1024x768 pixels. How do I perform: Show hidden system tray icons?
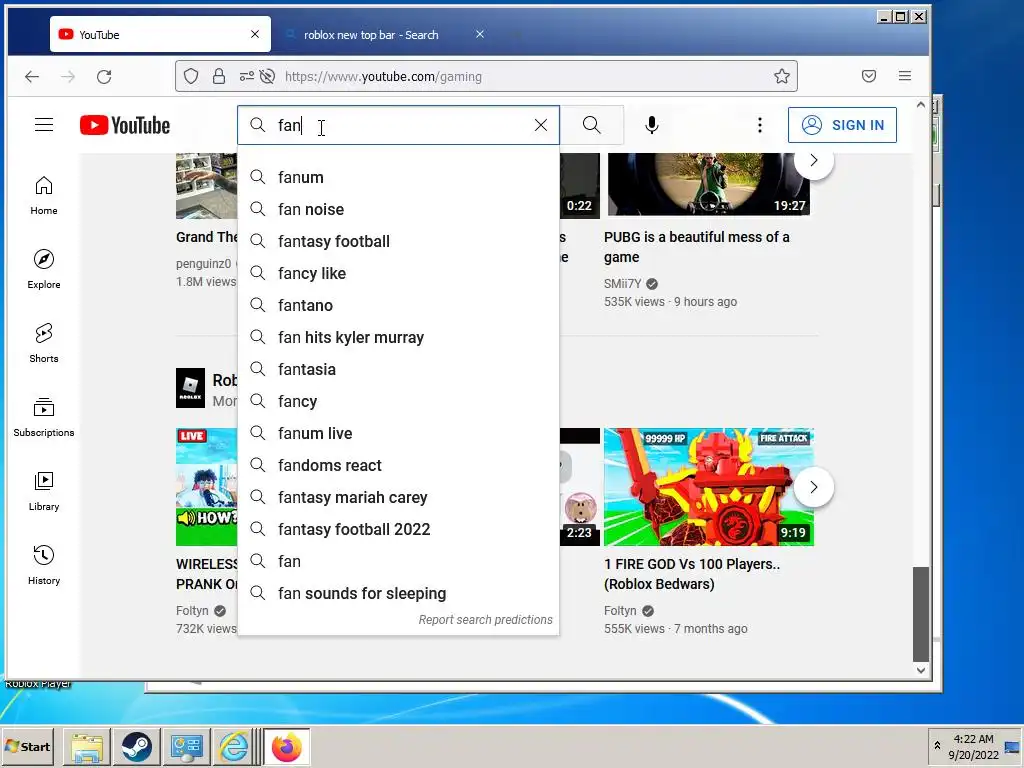(937, 746)
